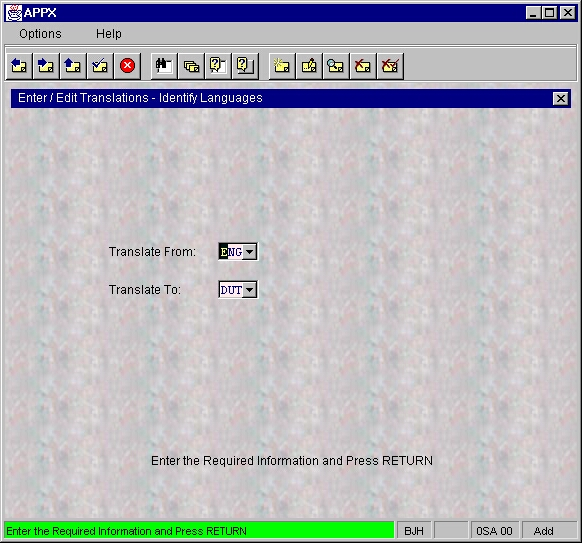Click question mark icon beside stacked windows icon

click(x=218, y=66)
